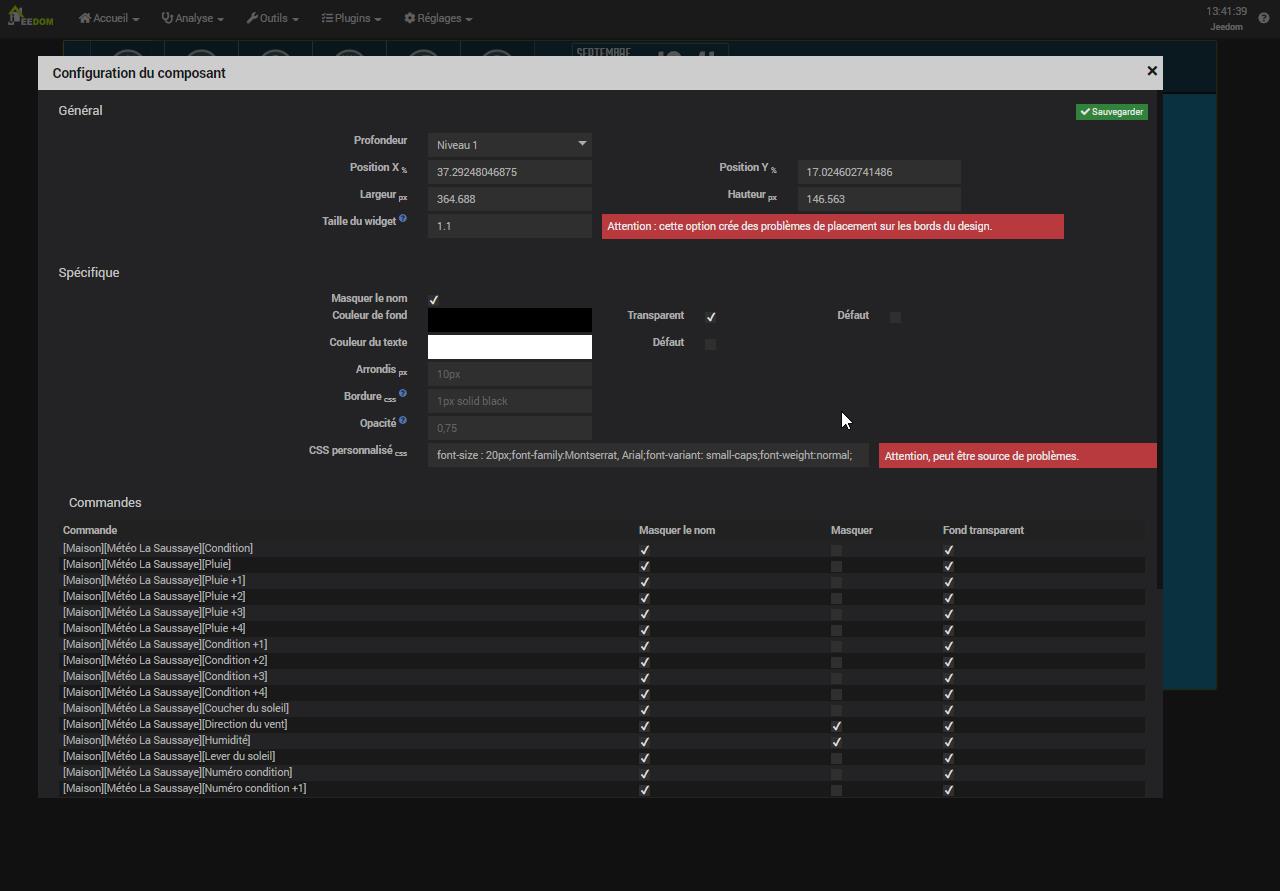
Task: Click the Hauteur input field
Action: click(x=879, y=199)
